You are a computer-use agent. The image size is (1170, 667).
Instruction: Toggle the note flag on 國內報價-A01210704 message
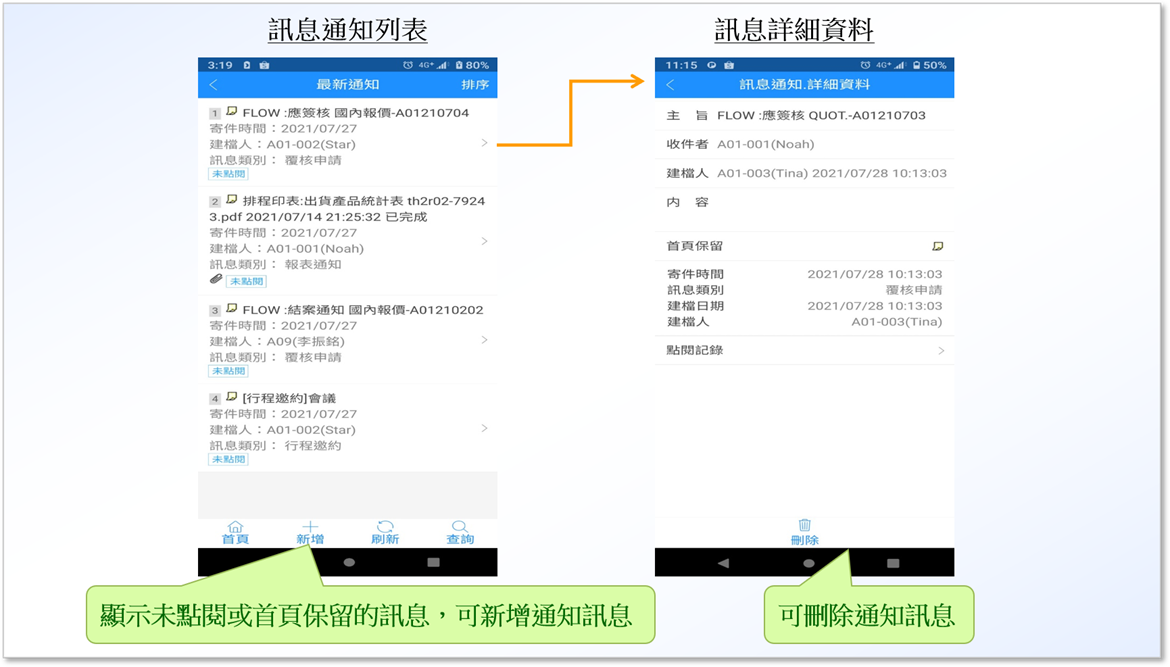point(232,112)
